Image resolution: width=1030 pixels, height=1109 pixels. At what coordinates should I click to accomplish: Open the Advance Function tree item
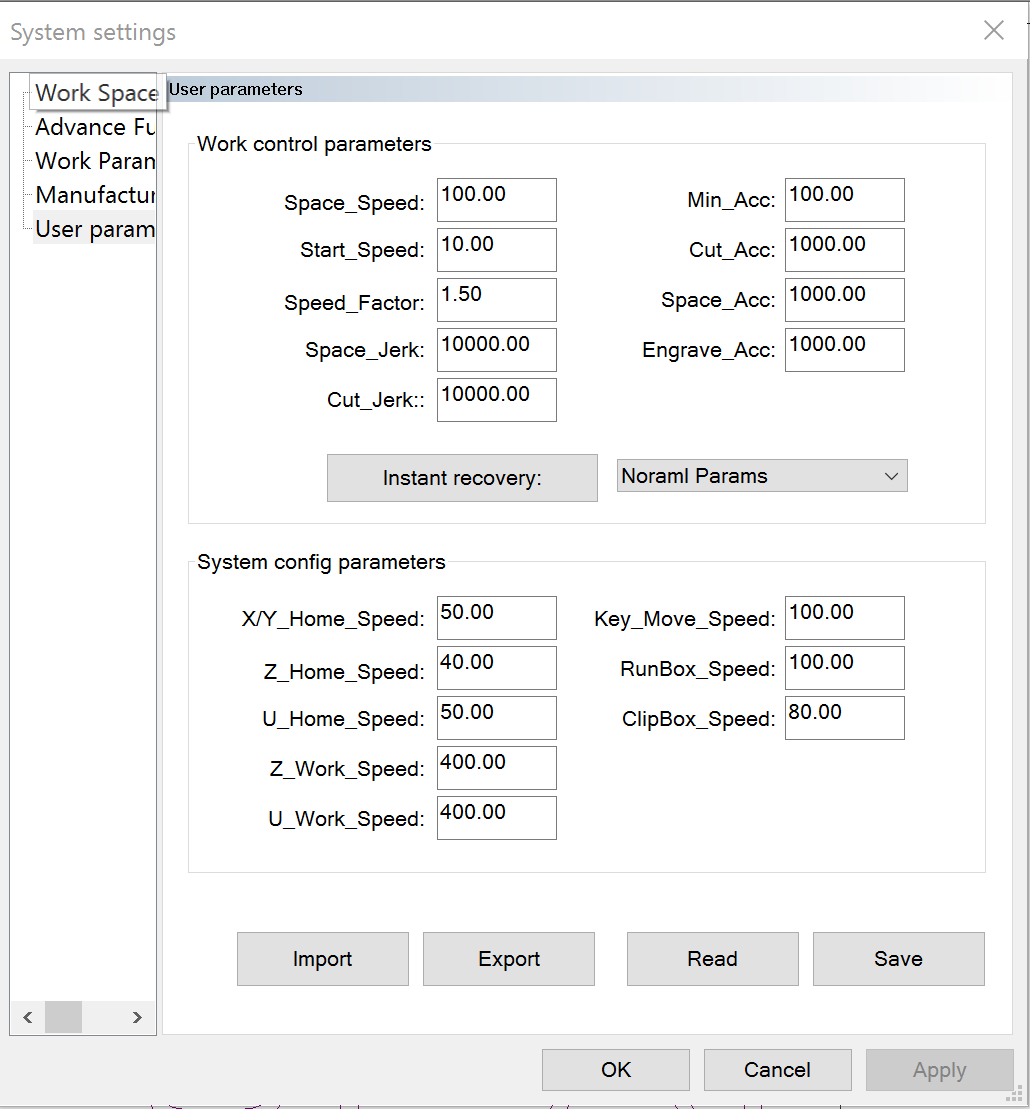(x=95, y=127)
